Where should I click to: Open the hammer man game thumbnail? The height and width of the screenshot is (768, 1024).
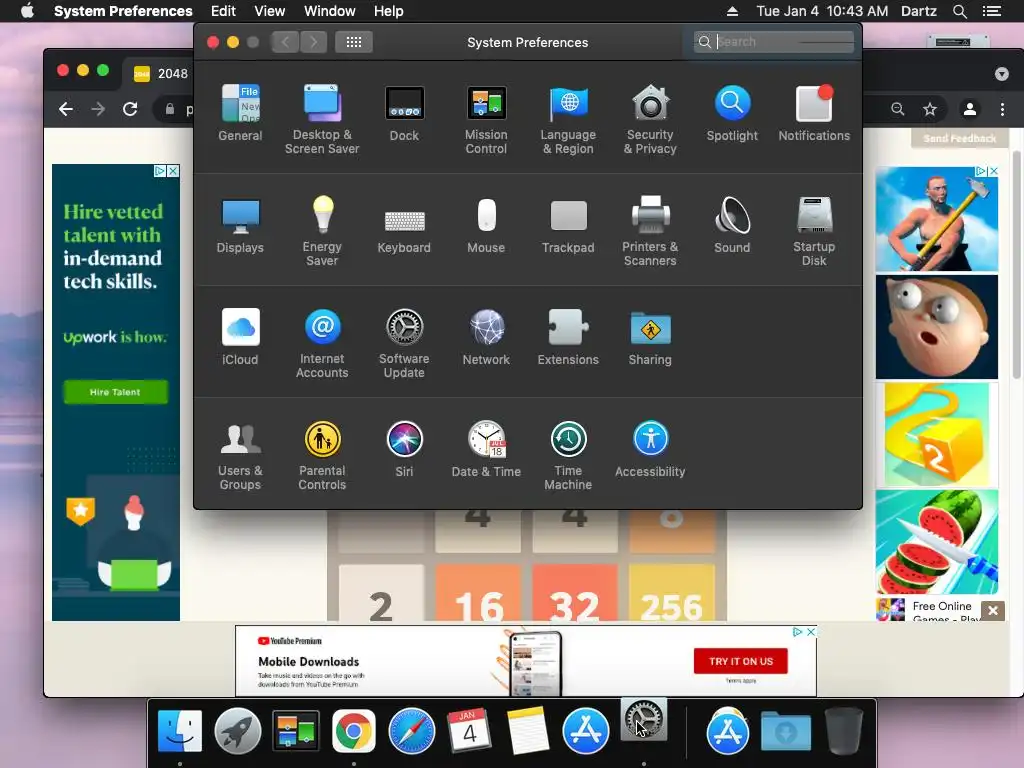click(936, 219)
